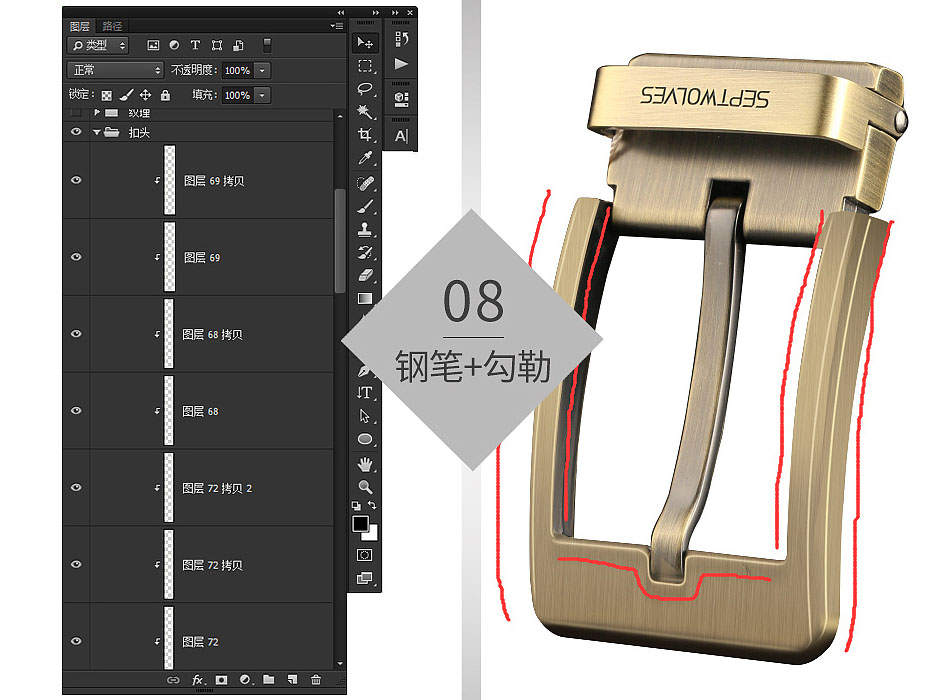Screen dimensions: 948x700
Task: Select the Gradient tool
Action: (365, 298)
